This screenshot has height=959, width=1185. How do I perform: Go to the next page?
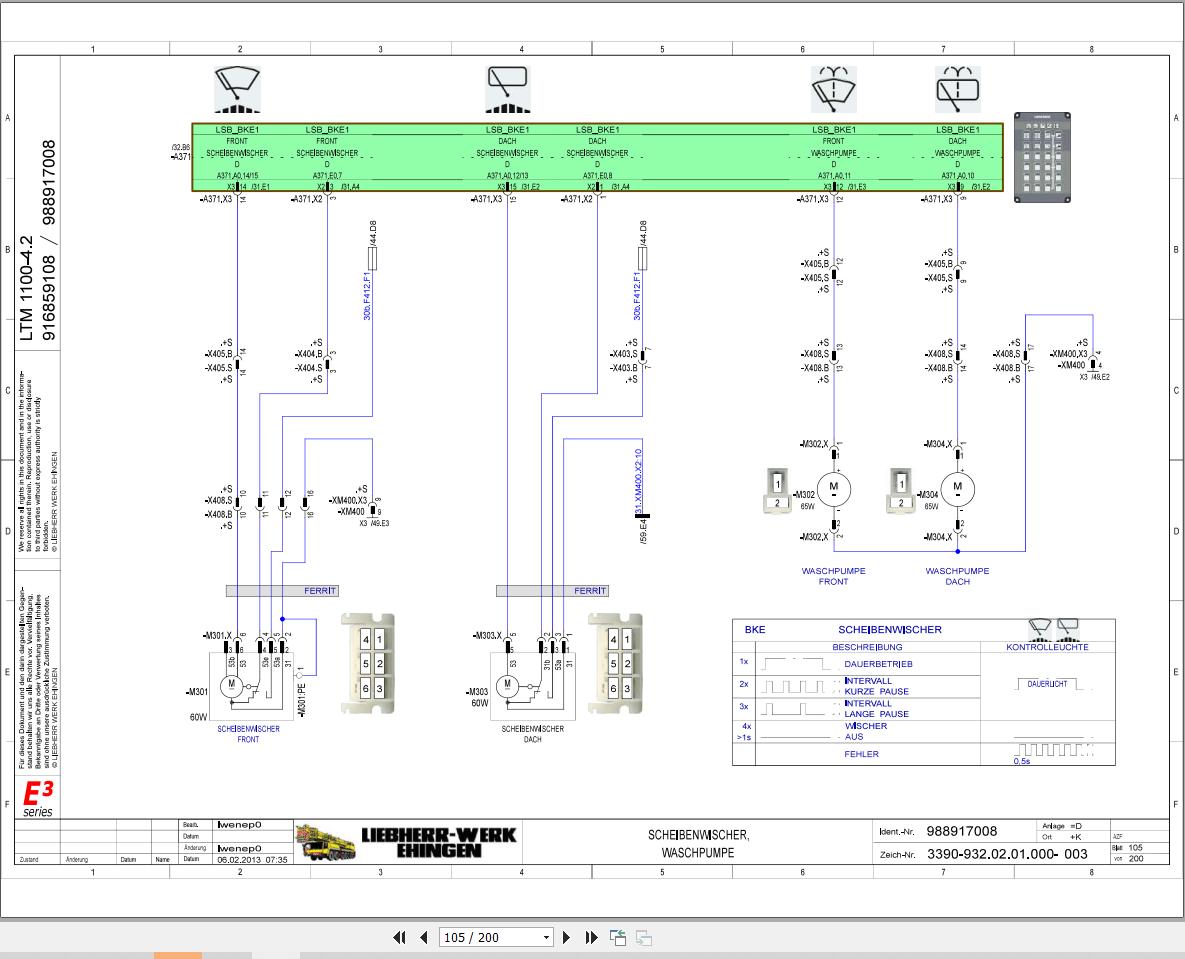click(567, 938)
